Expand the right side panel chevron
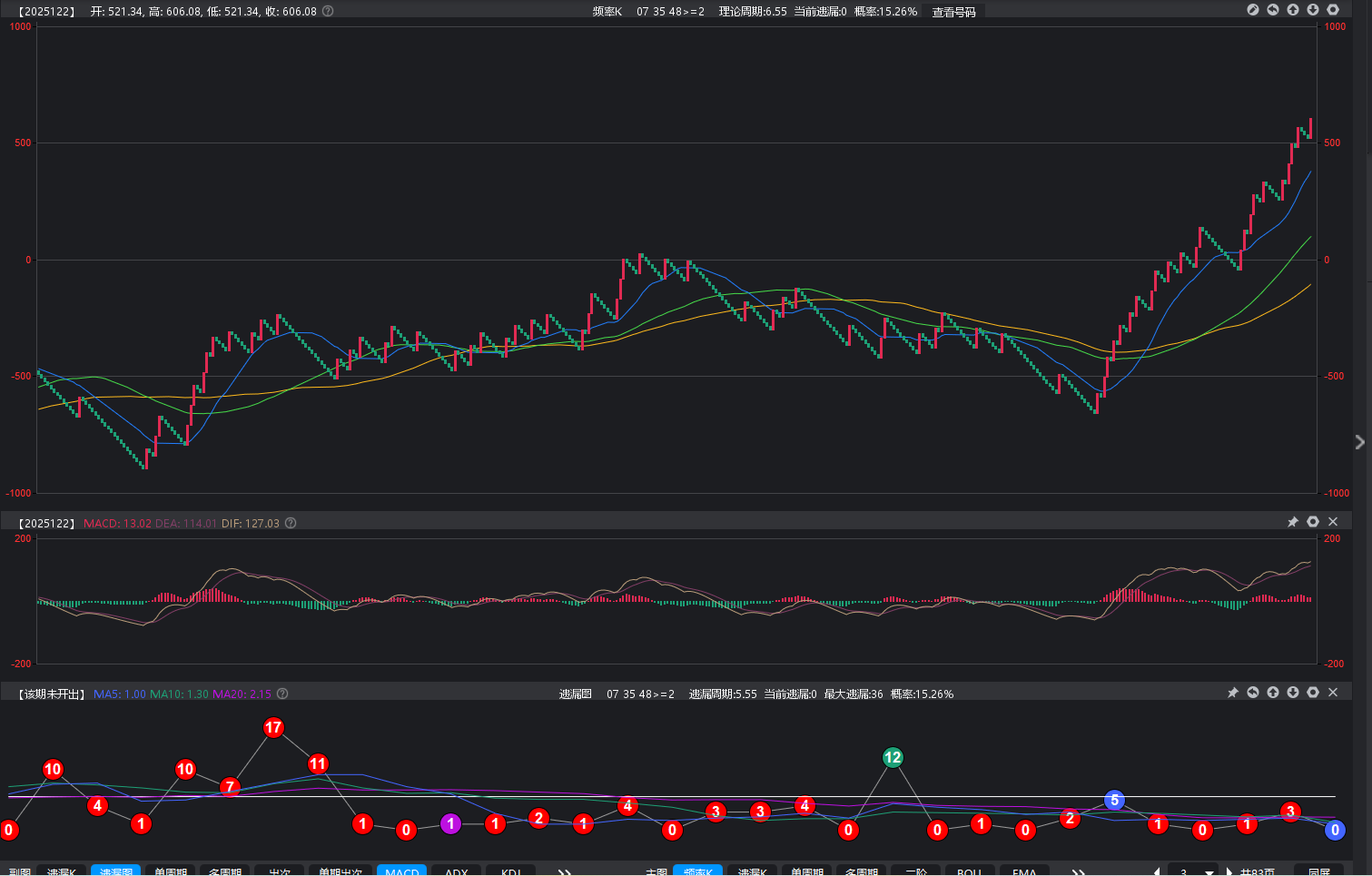The height and width of the screenshot is (876, 1372). pos(1359,442)
